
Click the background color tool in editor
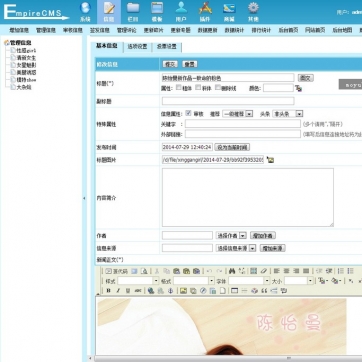pyautogui.click(x=335, y=281)
